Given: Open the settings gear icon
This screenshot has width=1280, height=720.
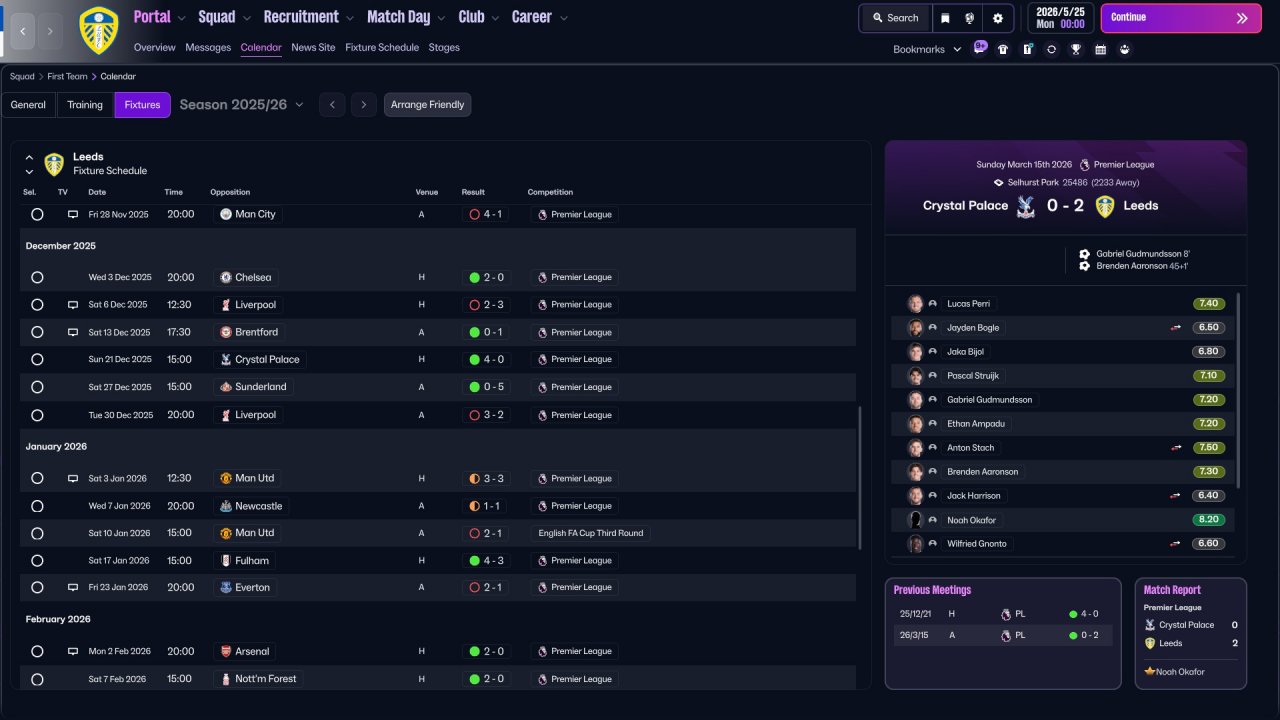Looking at the screenshot, I should (x=998, y=18).
